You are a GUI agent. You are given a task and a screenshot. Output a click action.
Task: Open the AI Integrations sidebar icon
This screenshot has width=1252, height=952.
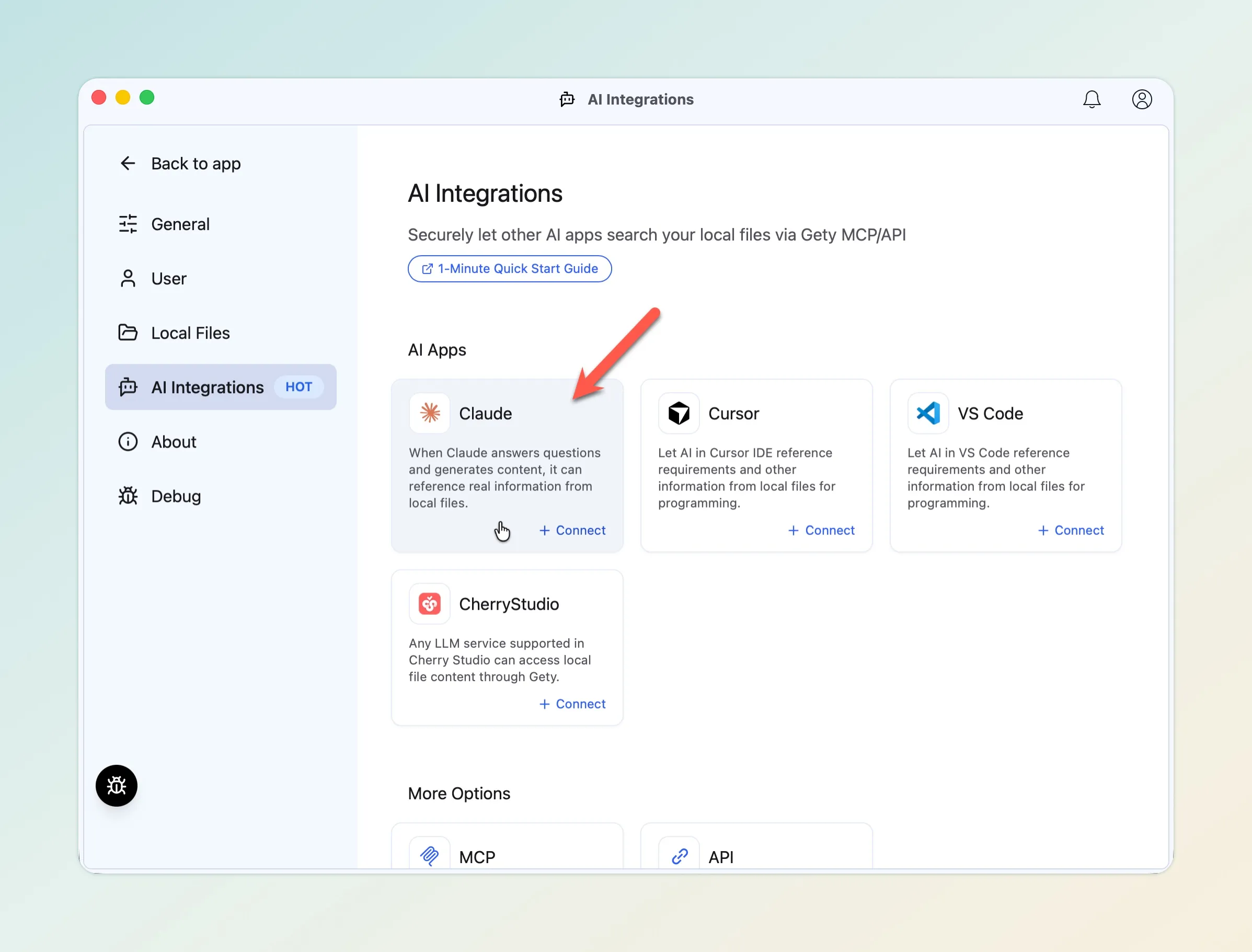(x=128, y=387)
